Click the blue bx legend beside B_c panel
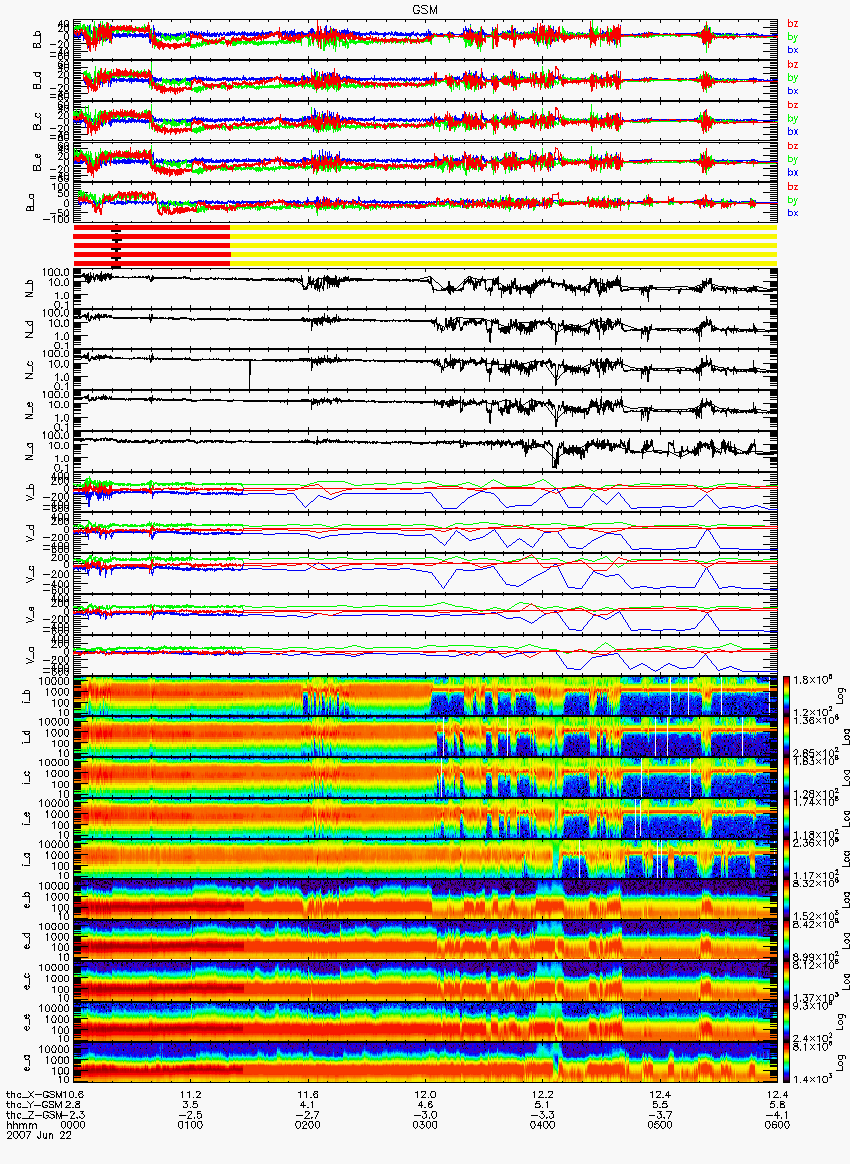The width and height of the screenshot is (850, 1164). [793, 131]
